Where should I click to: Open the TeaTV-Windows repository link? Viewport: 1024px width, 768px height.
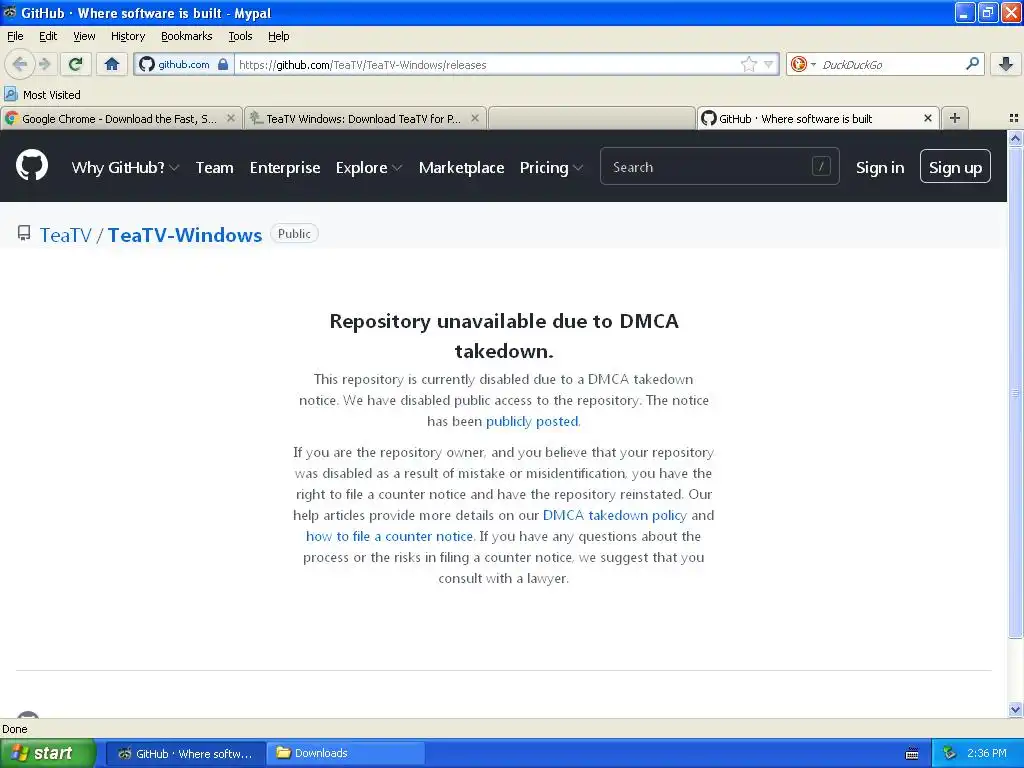(x=185, y=234)
